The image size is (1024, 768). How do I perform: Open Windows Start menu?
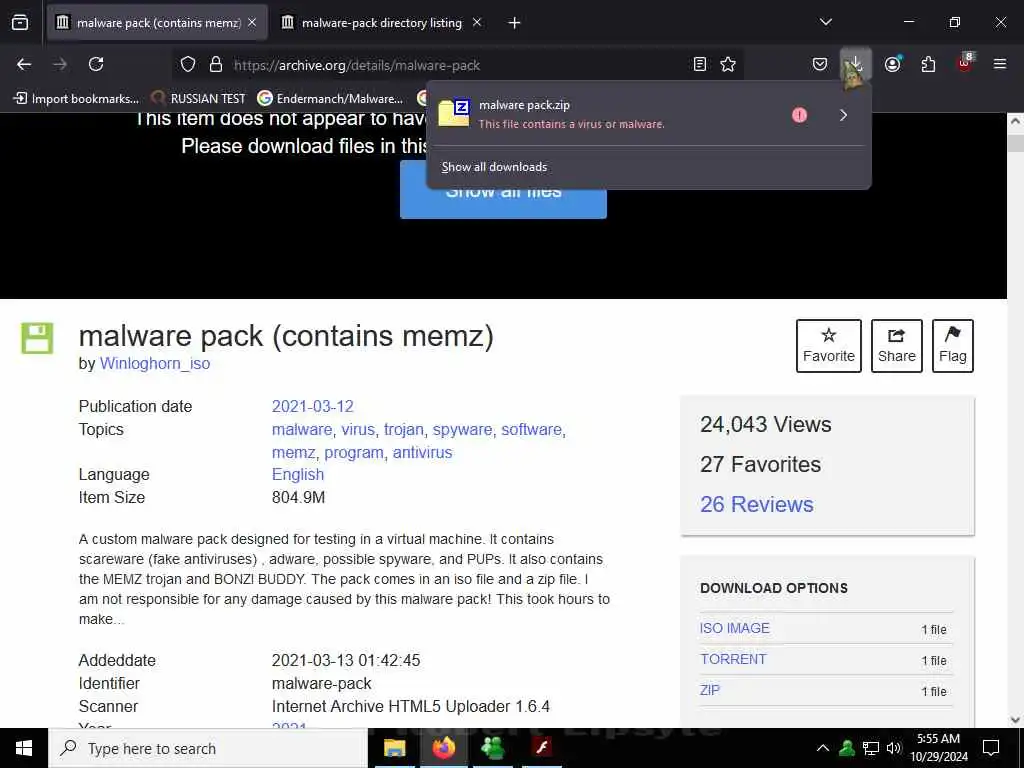pos(24,748)
